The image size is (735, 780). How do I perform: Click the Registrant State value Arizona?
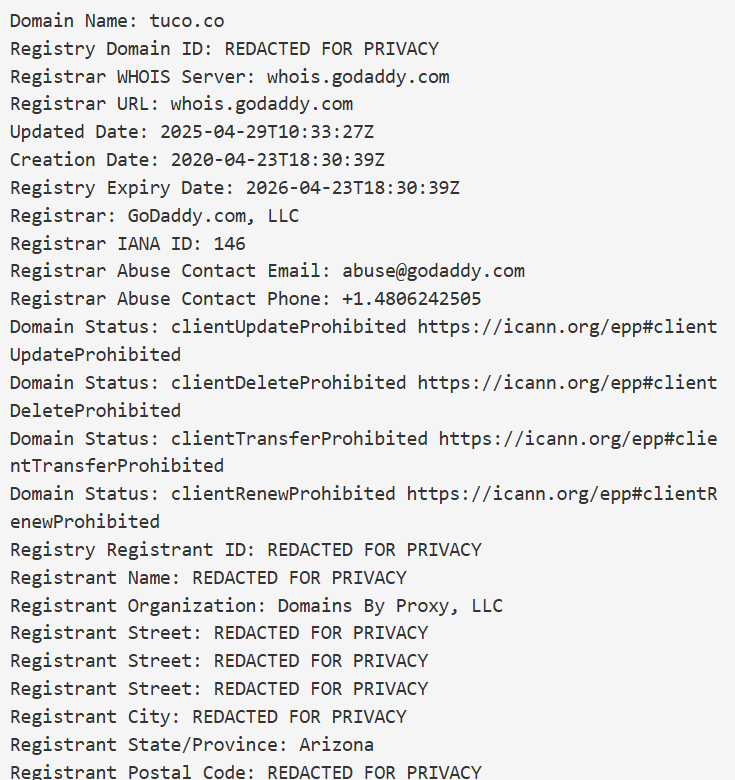[x=336, y=745]
